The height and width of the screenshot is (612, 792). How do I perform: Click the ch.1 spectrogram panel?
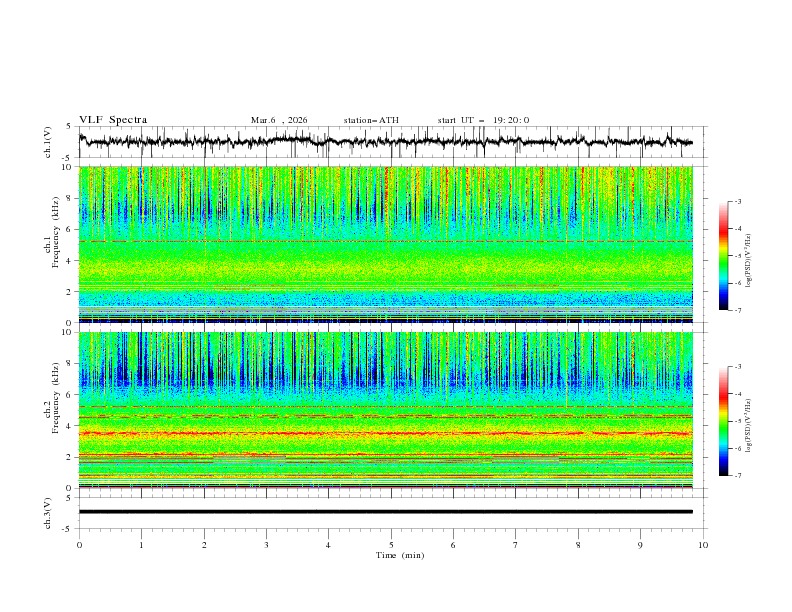pyautogui.click(x=385, y=244)
